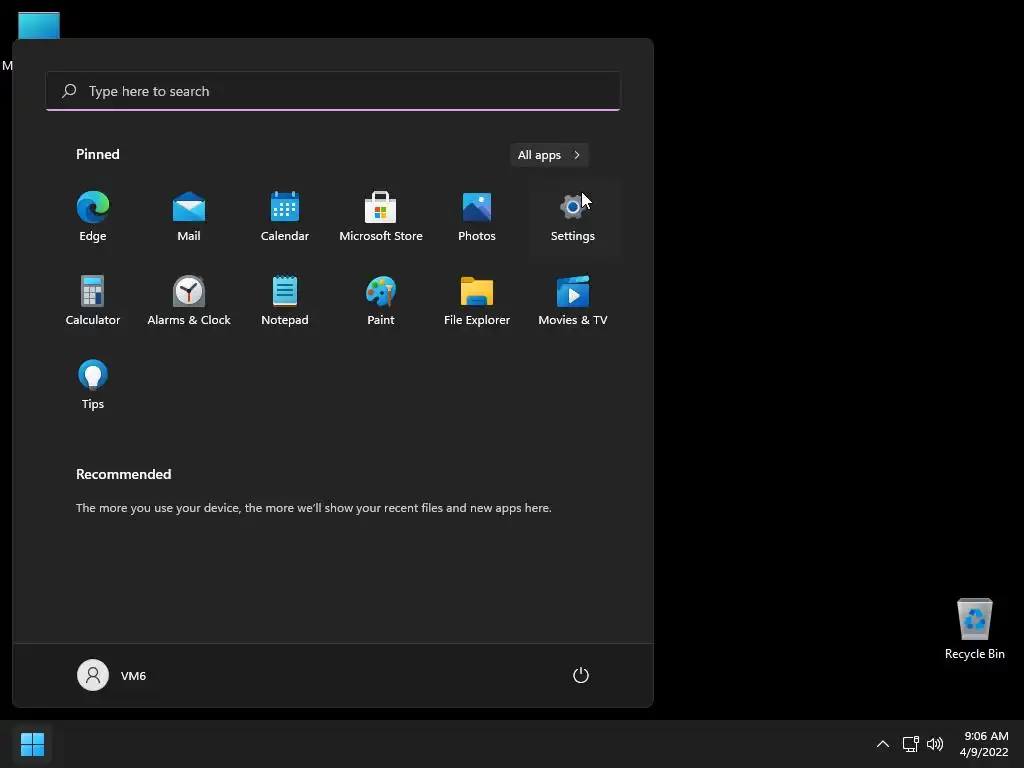Image resolution: width=1024 pixels, height=768 pixels.
Task: Open the Edge browser from pinned apps
Action: click(x=93, y=216)
